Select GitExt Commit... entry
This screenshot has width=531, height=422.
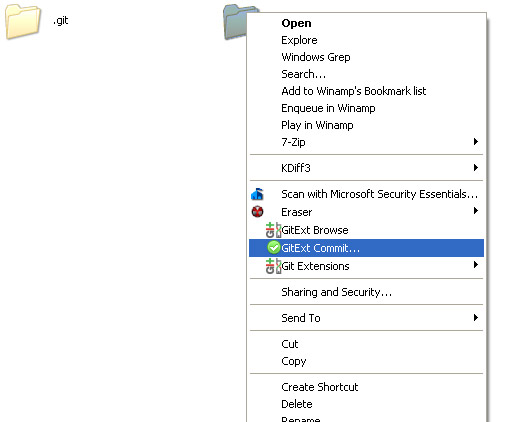coord(366,248)
